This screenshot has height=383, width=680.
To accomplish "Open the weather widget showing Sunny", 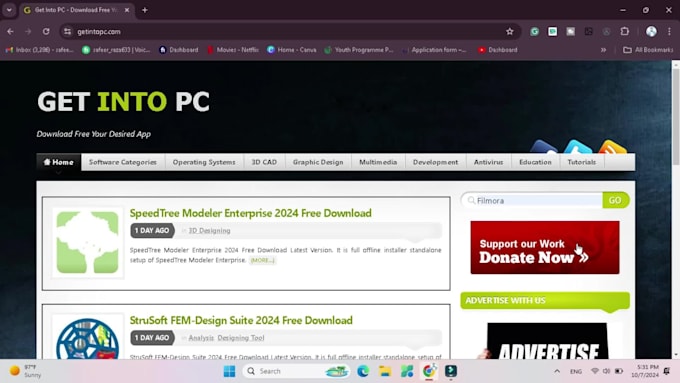I will pyautogui.click(x=26, y=371).
